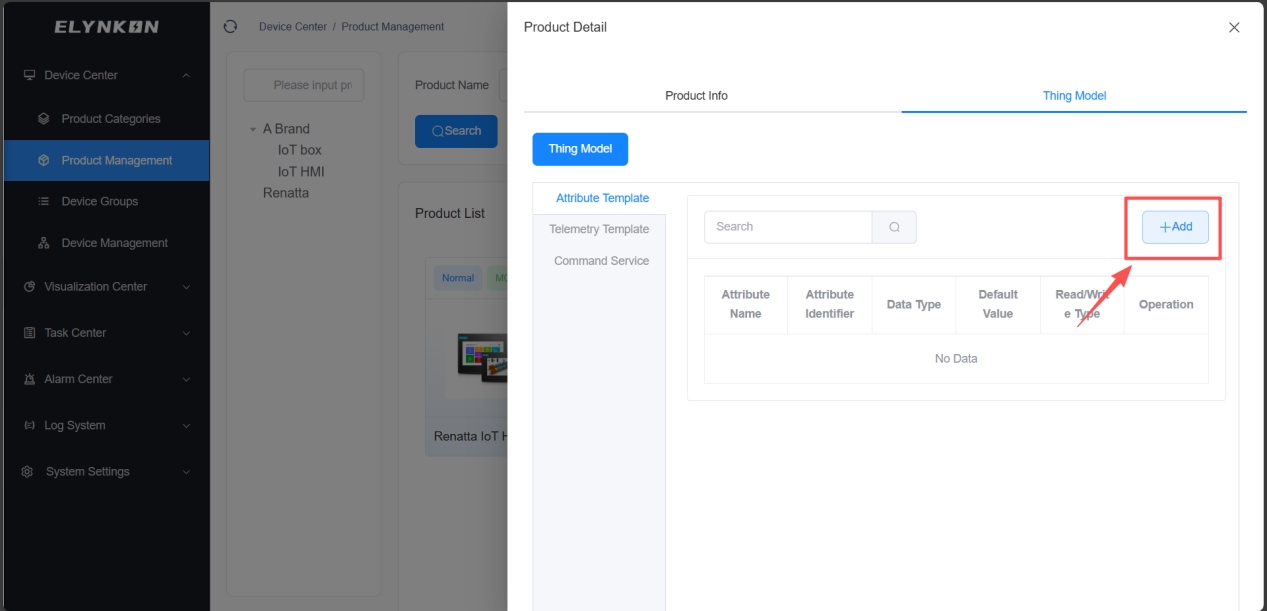
Task: Expand the System Settings menu
Action: [x=186, y=472]
